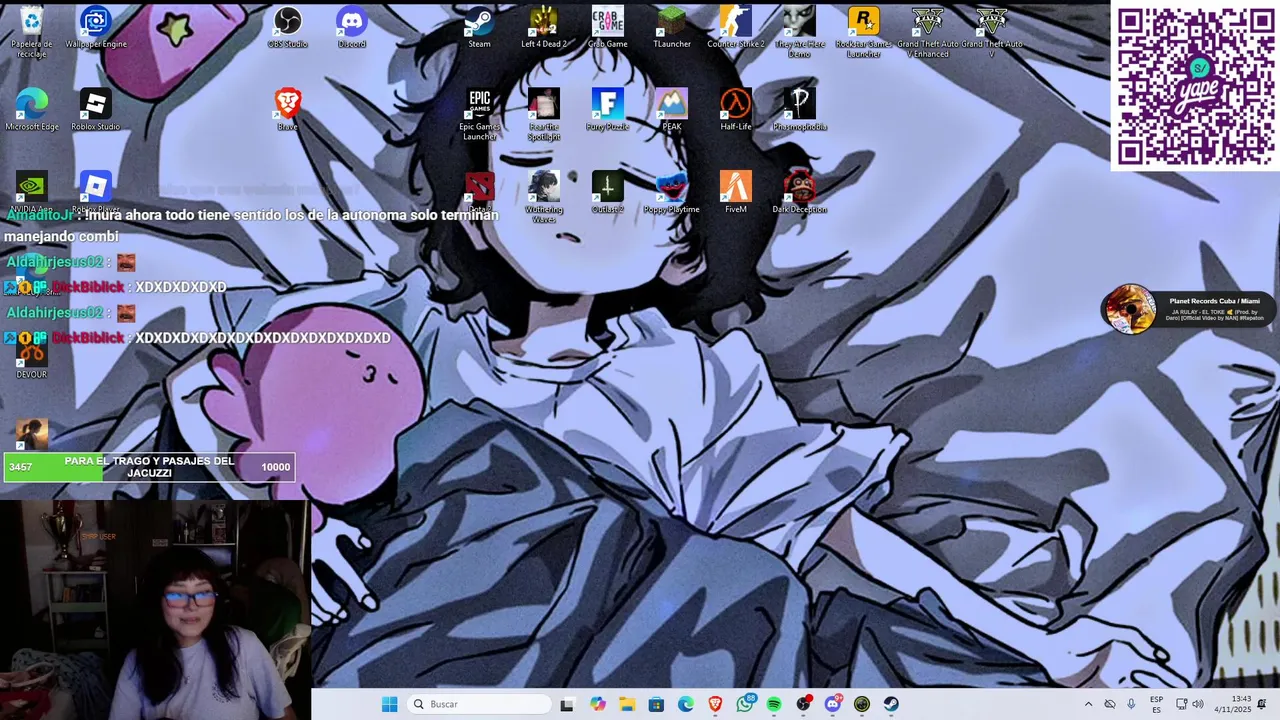Open the Counter-Strike 2 shortcut
1280x720 pixels.
click(736, 28)
